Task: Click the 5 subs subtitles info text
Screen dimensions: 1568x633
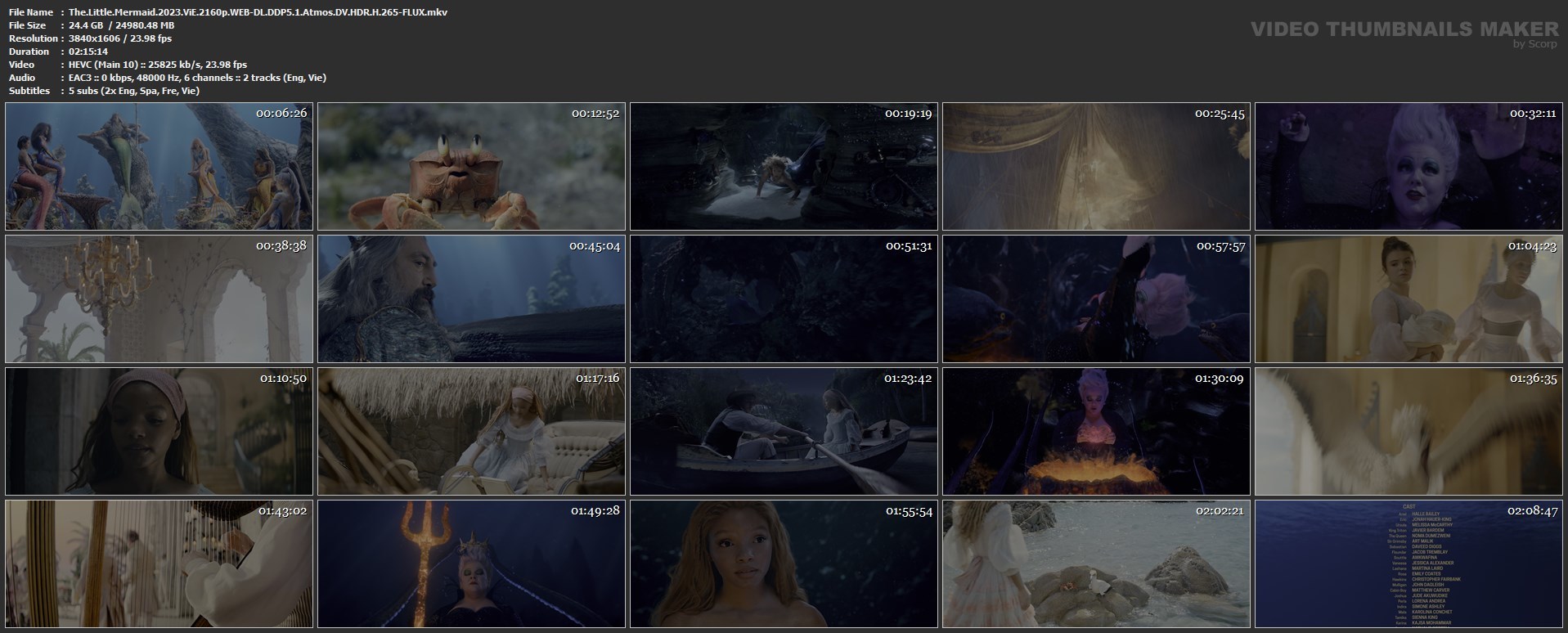Action: click(x=134, y=91)
